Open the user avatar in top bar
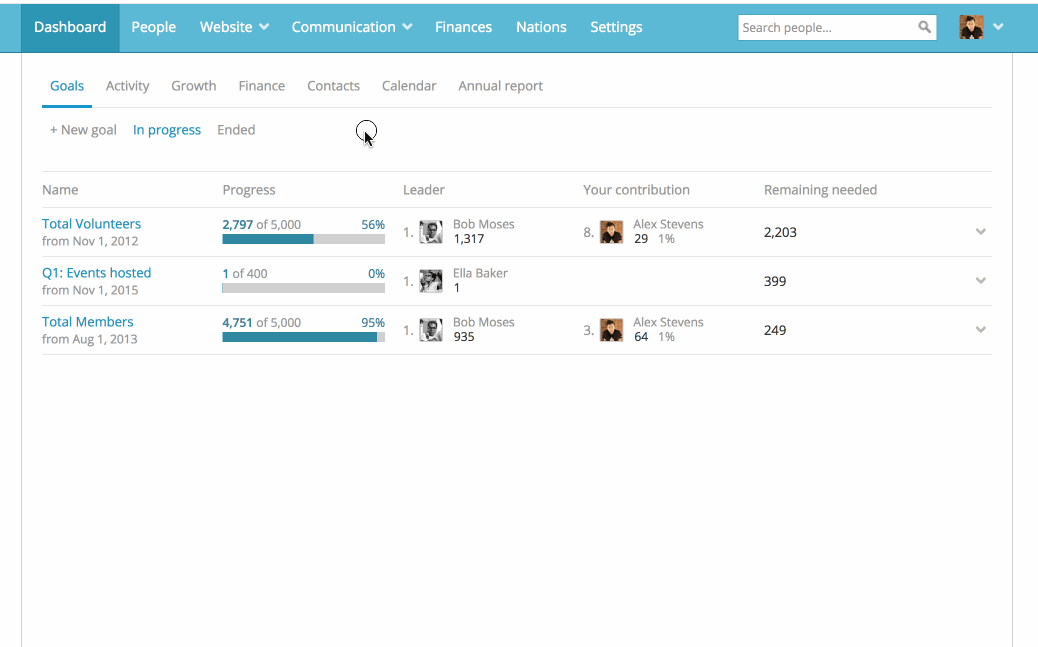1038x647 pixels. [x=971, y=27]
